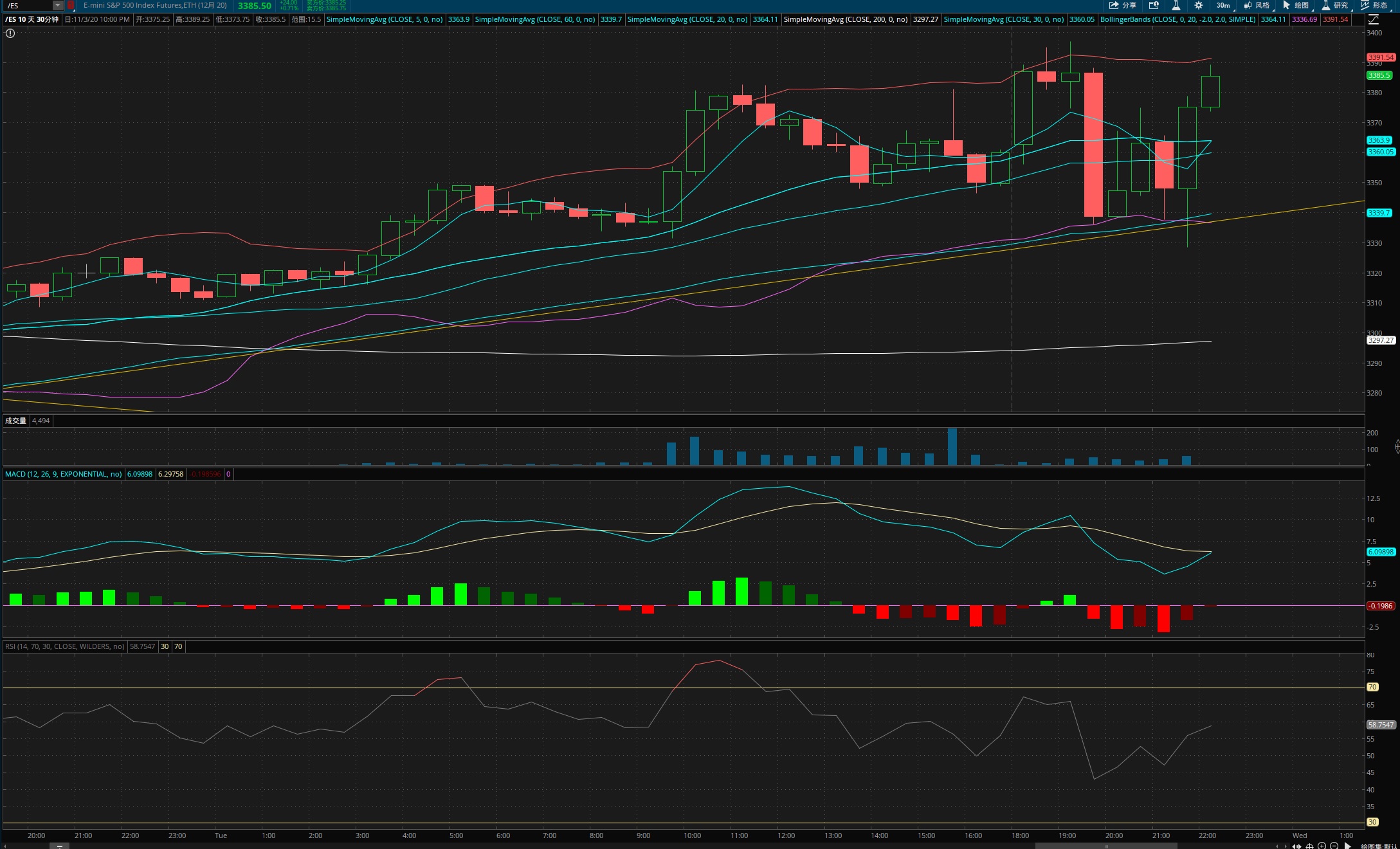Open the 30m timeframe dropdown
Viewport: 1400px width, 849px height.
(1224, 5)
